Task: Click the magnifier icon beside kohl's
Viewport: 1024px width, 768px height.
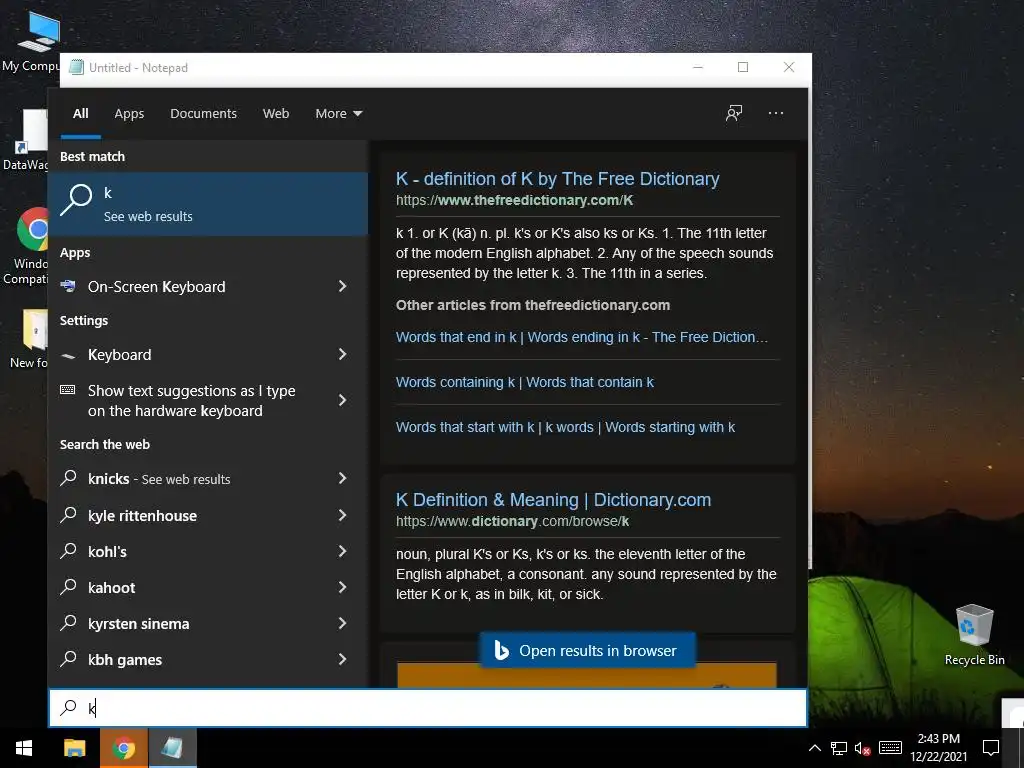Action: [69, 551]
